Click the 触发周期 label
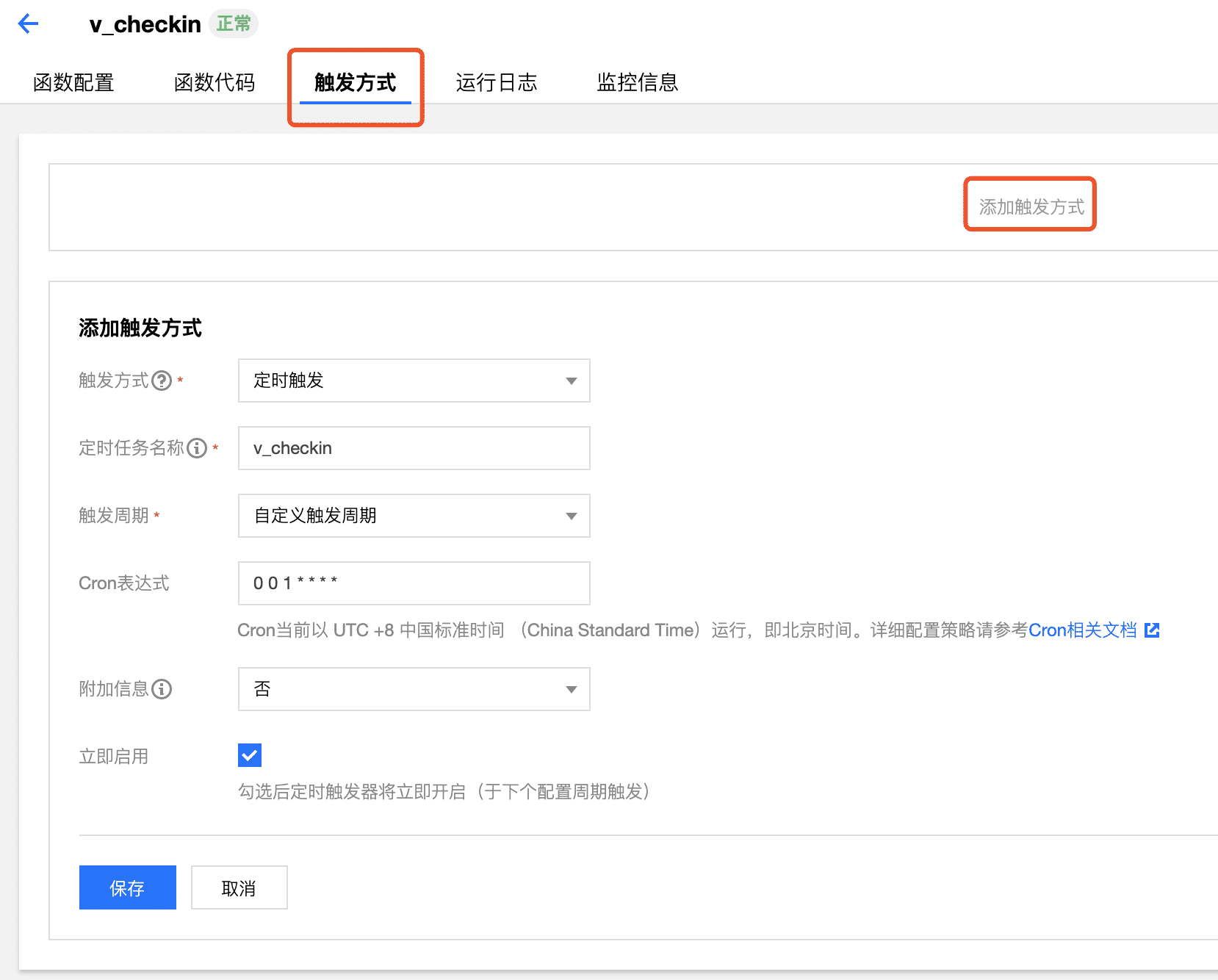Screen dimensions: 1218x980 click(x=114, y=516)
